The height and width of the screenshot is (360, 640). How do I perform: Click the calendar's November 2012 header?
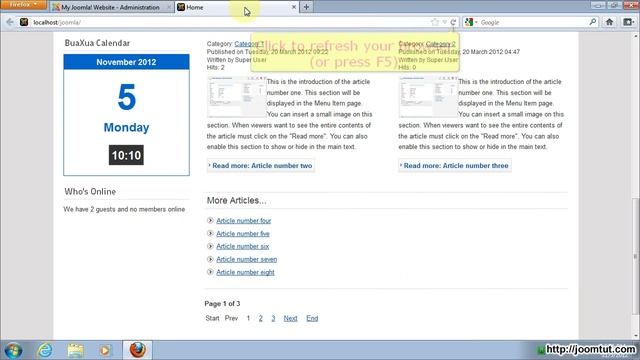click(126, 62)
